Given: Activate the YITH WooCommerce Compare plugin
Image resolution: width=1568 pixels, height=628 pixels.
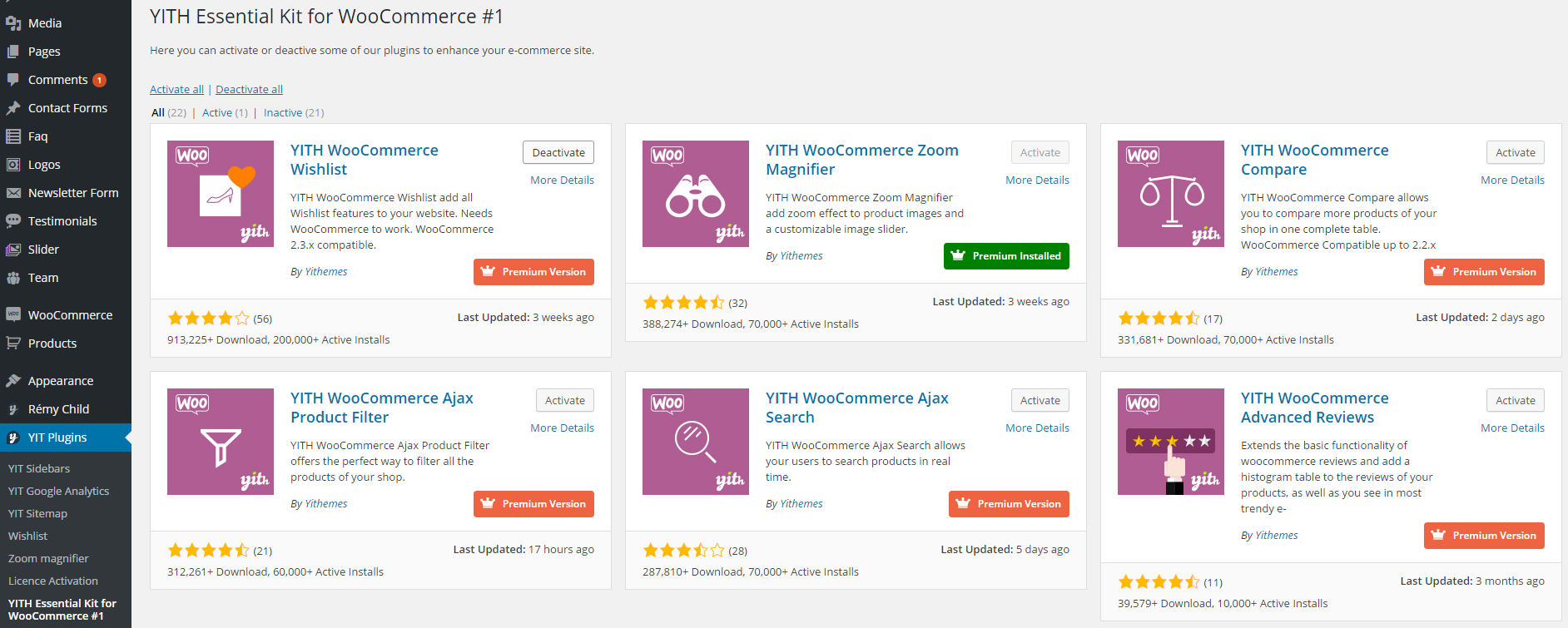Looking at the screenshot, I should click(x=1515, y=153).
